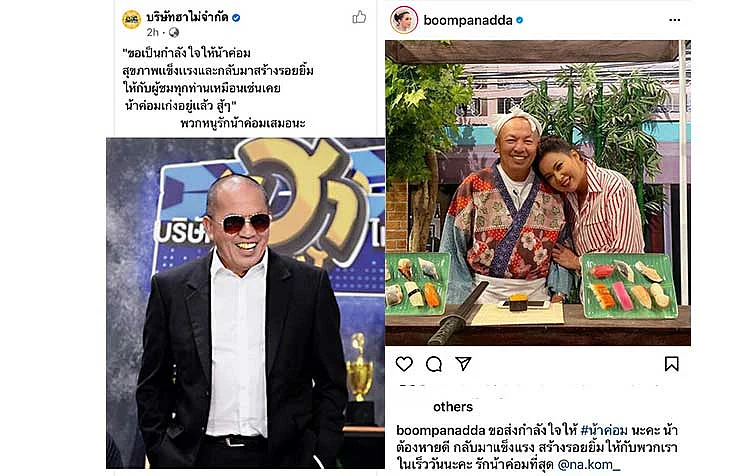Image resolution: width=750 pixels, height=476 pixels.
Task: Click verified badge next to boompanadda
Action: click(x=519, y=20)
